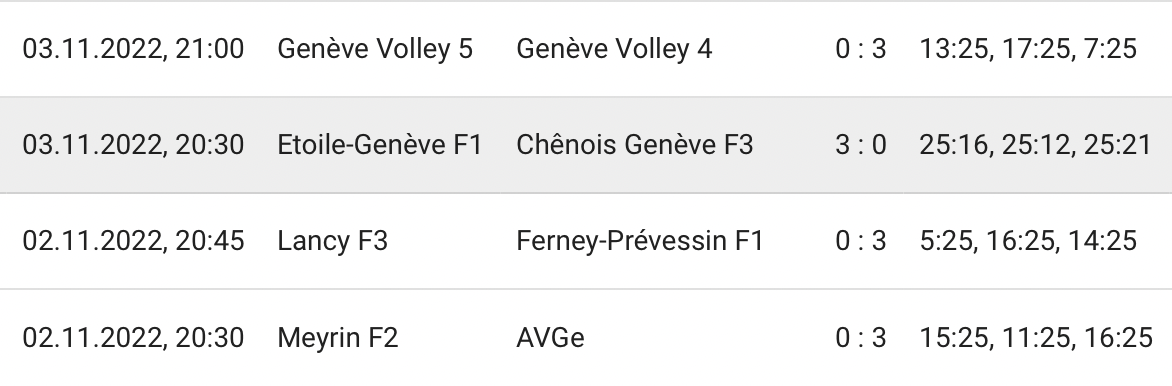Open the Genève Volley 4 team entry
1172x386 pixels.
click(614, 49)
